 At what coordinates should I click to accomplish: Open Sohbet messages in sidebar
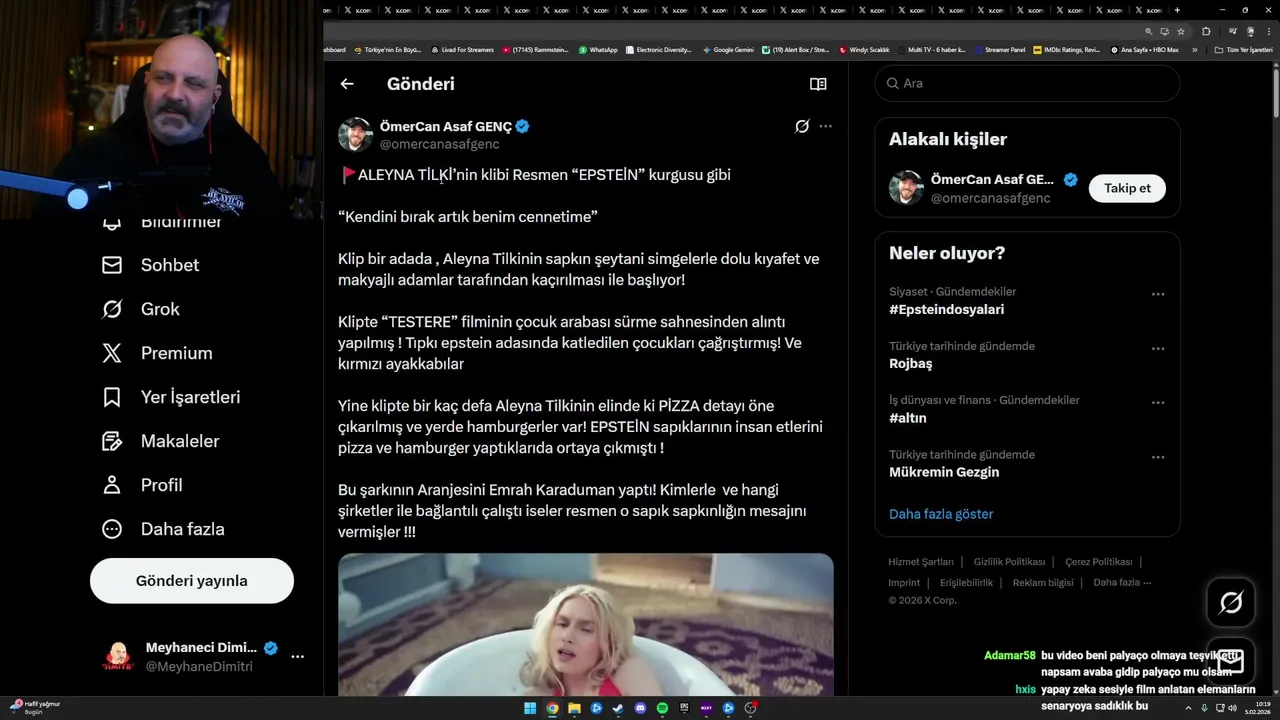[151, 265]
